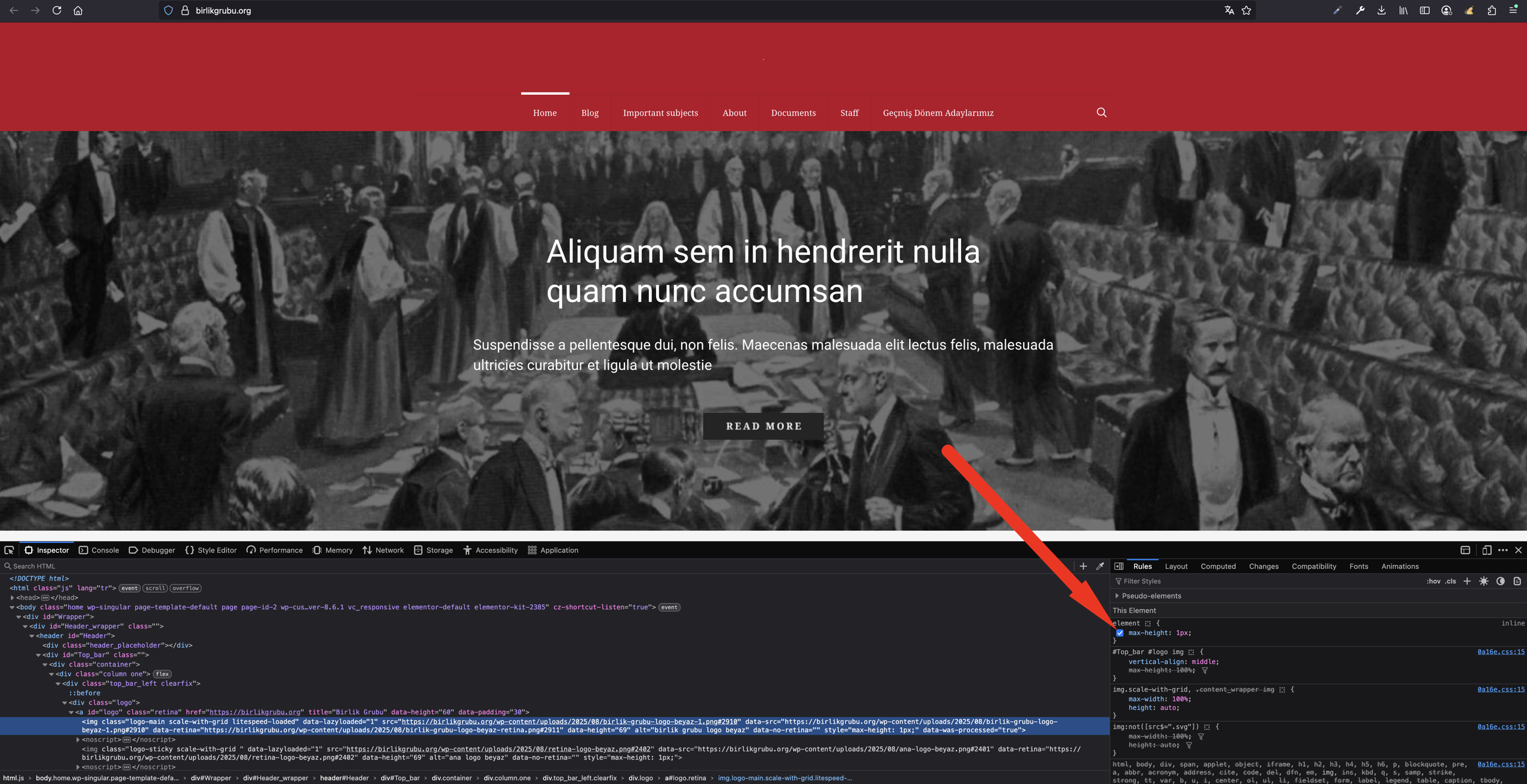Grab a color with the eyedropper in inspector
The image size is (1527, 784).
(1100, 566)
